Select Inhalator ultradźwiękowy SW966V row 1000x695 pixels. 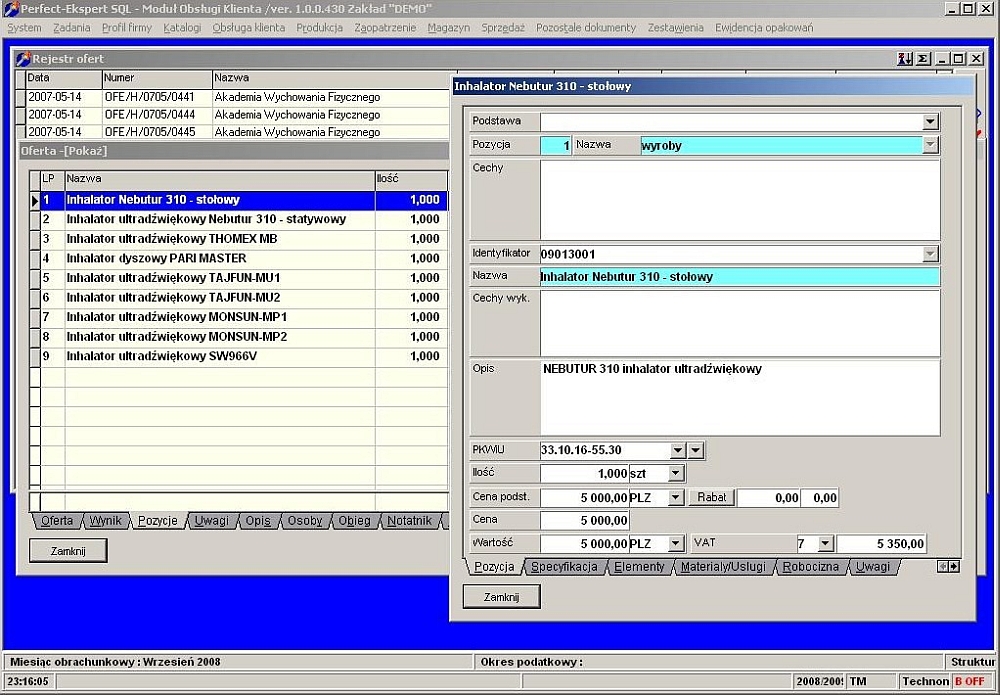coord(244,356)
